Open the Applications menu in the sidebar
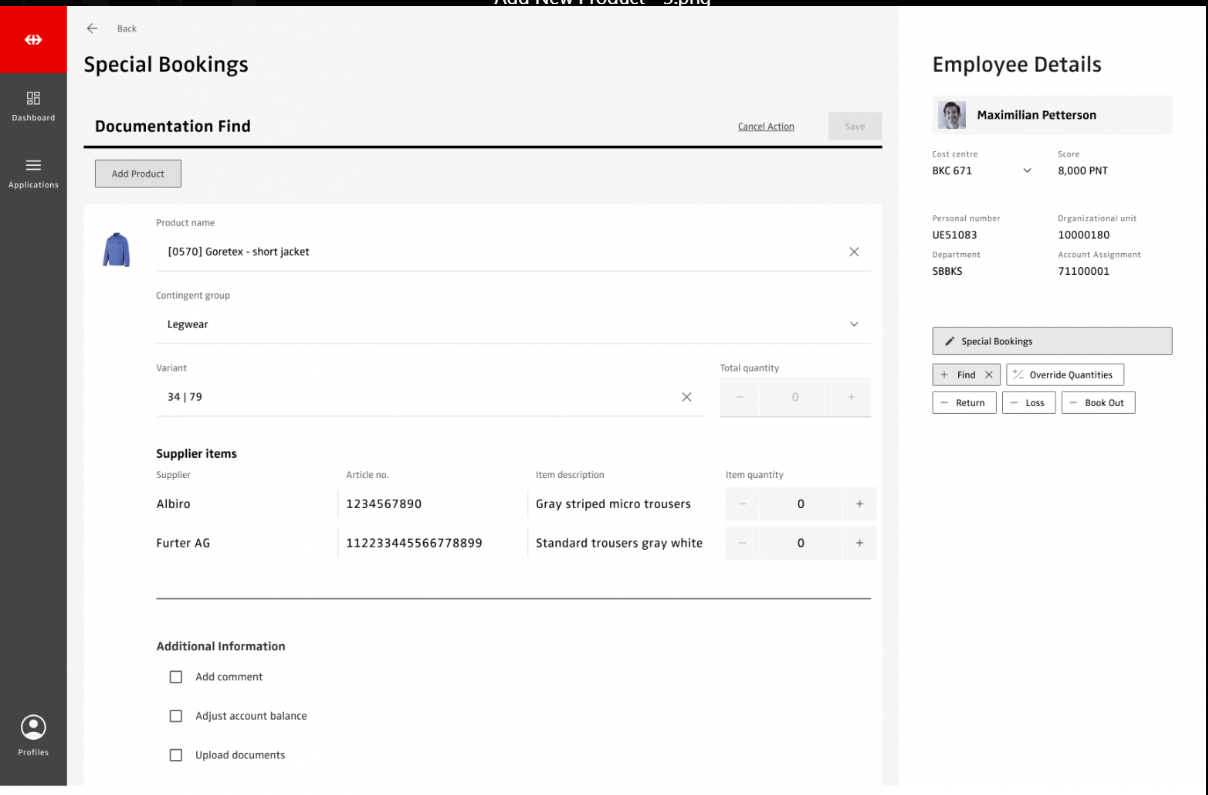 point(33,172)
